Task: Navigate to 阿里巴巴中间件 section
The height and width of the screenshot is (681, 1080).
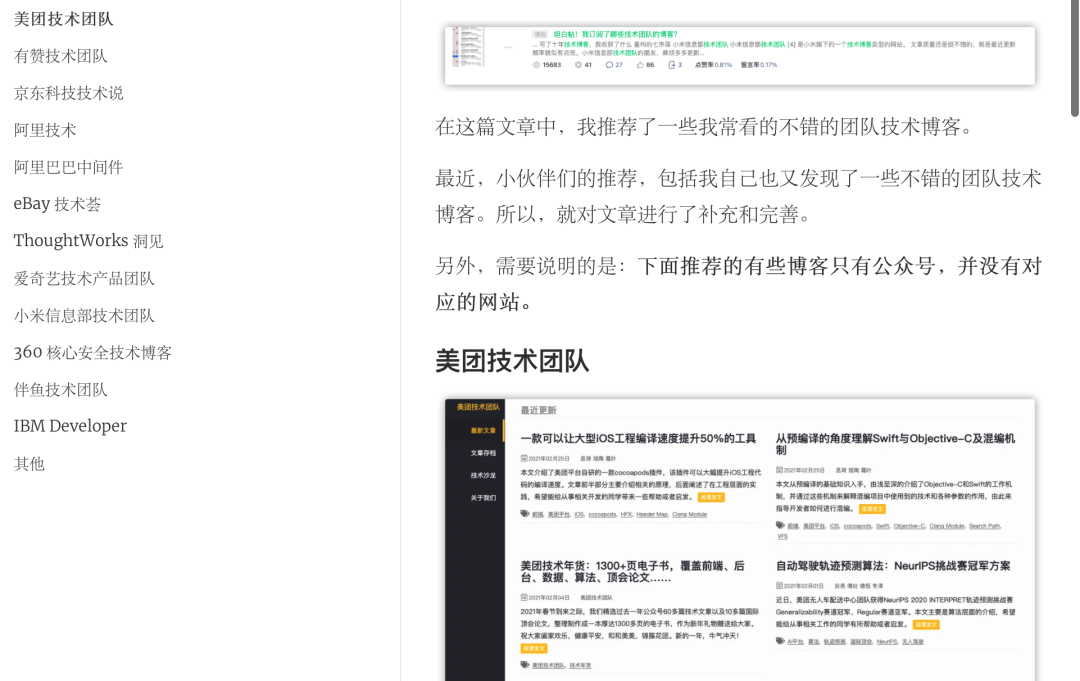Action: click(x=69, y=167)
